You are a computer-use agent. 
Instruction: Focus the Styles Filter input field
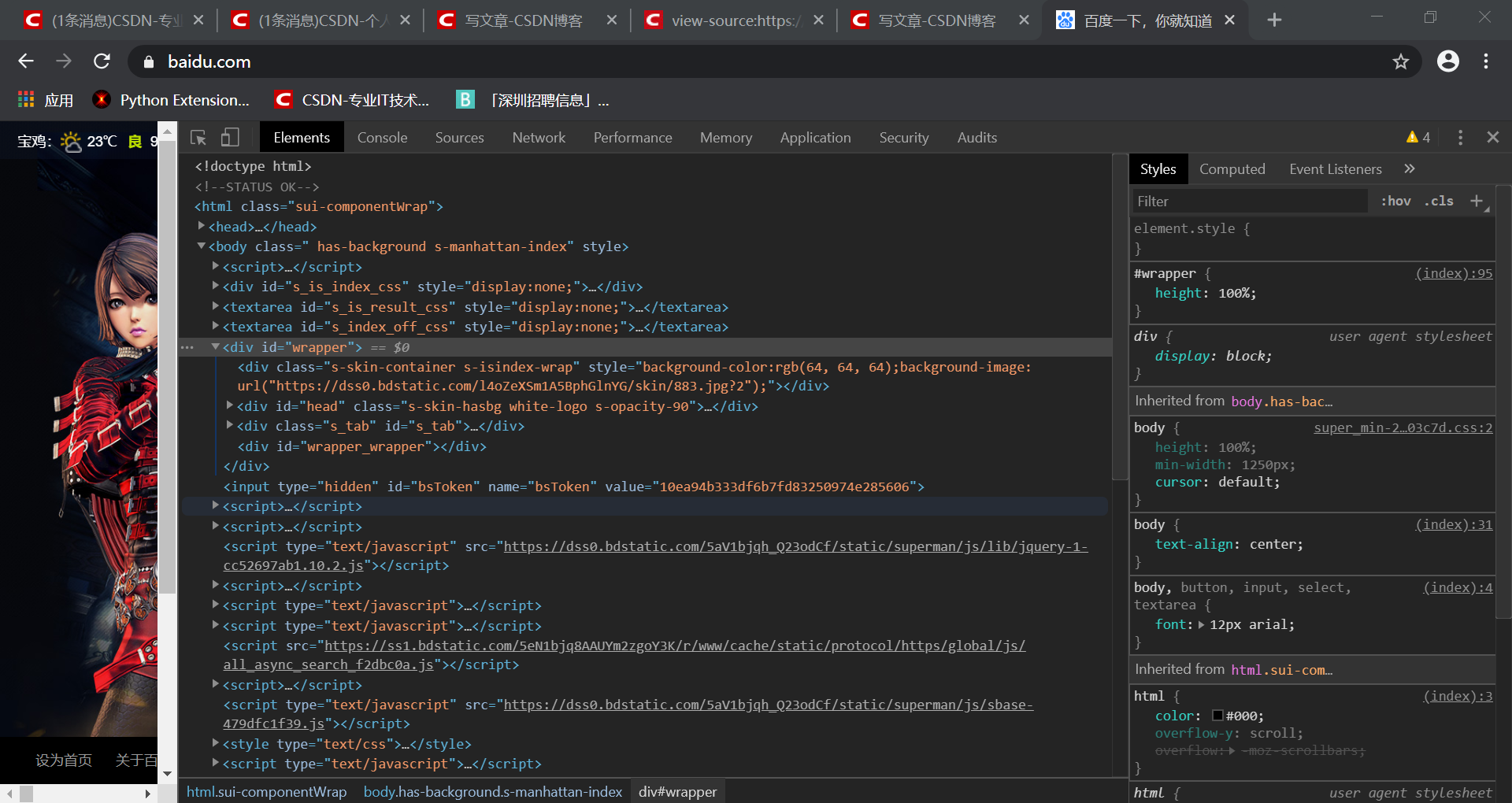(x=1250, y=202)
